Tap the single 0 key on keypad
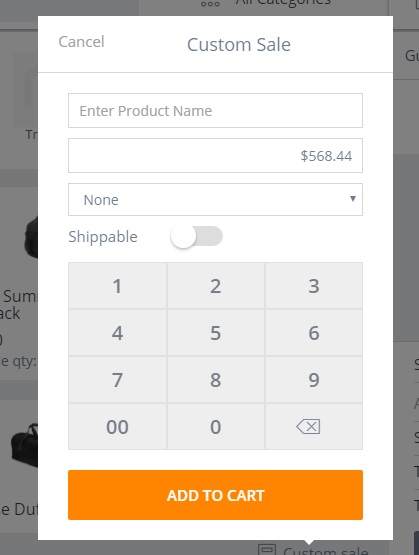This screenshot has width=419, height=555. [x=216, y=427]
